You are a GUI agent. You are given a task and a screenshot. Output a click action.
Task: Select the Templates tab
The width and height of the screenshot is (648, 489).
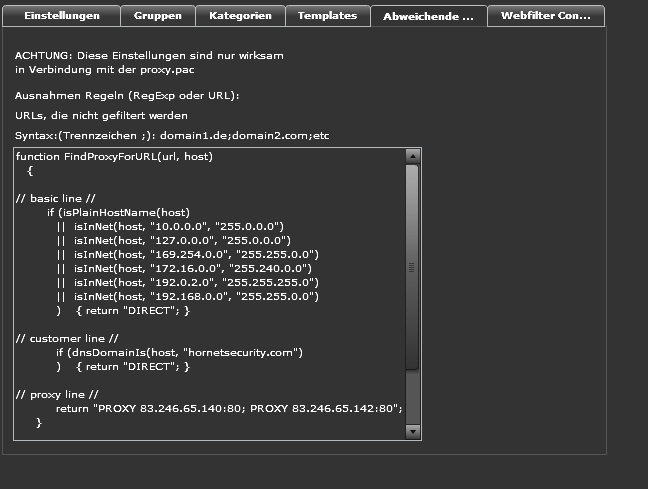point(327,16)
